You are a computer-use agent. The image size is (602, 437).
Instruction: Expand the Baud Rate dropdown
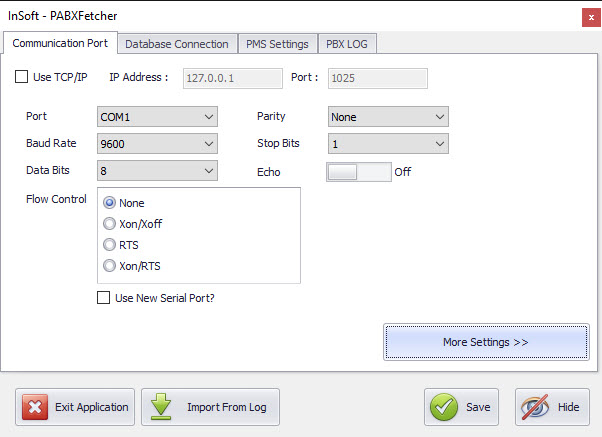tap(157, 144)
